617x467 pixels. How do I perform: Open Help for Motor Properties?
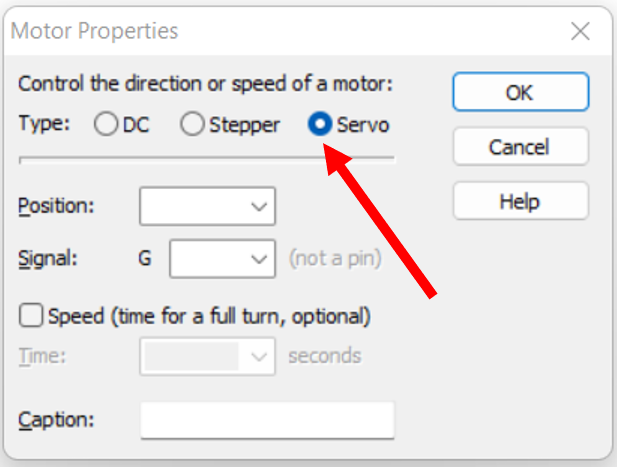(x=521, y=201)
